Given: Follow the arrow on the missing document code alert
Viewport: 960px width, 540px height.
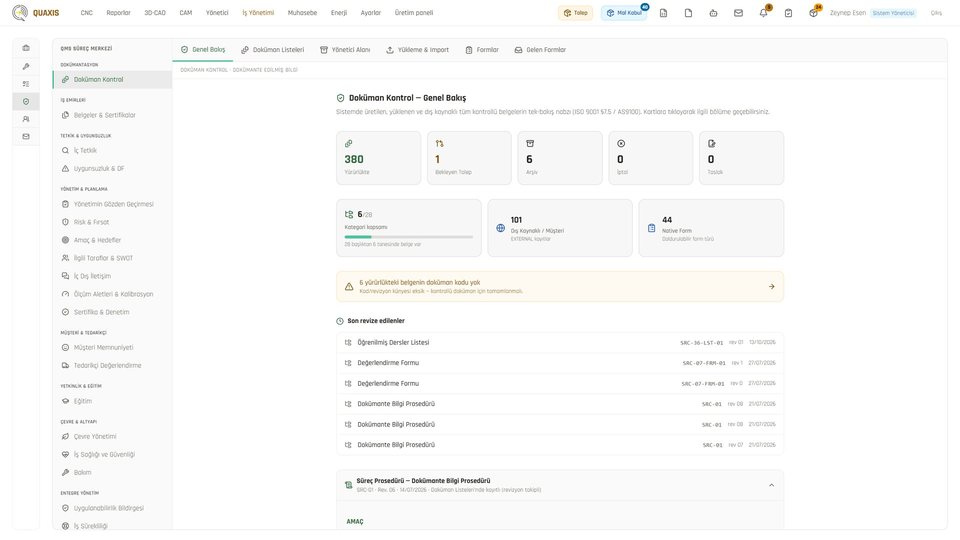Looking at the screenshot, I should (771, 287).
